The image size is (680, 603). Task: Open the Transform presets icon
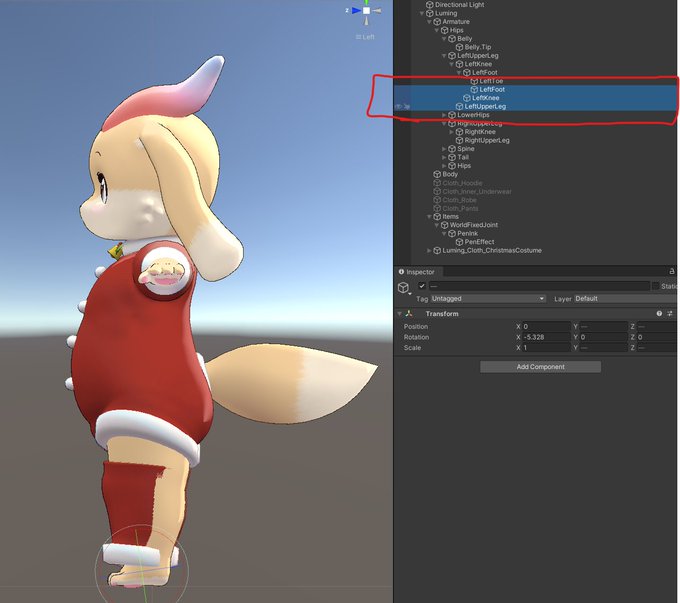click(670, 313)
